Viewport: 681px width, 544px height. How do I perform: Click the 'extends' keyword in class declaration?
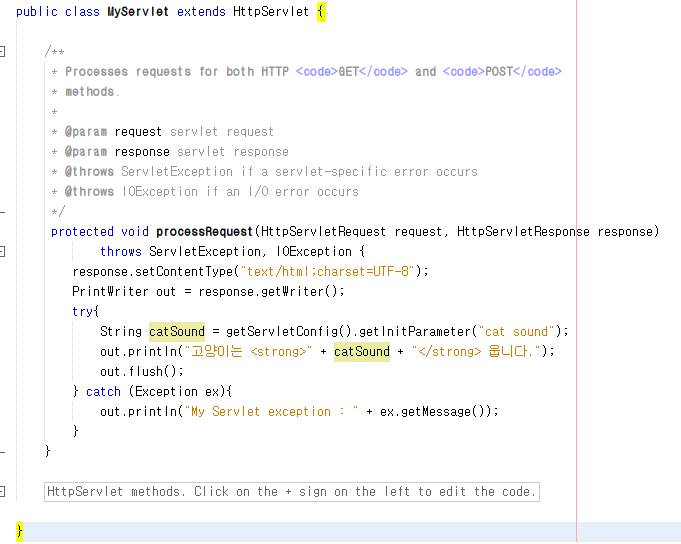point(201,12)
